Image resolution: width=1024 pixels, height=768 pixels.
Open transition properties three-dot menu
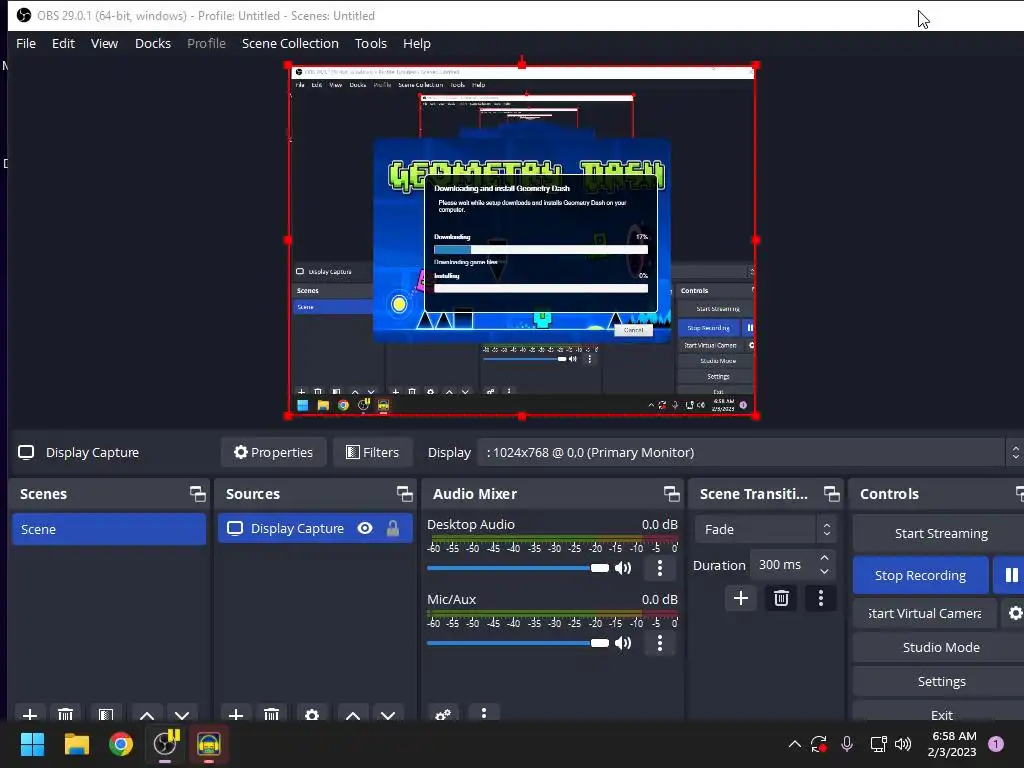[x=821, y=598]
